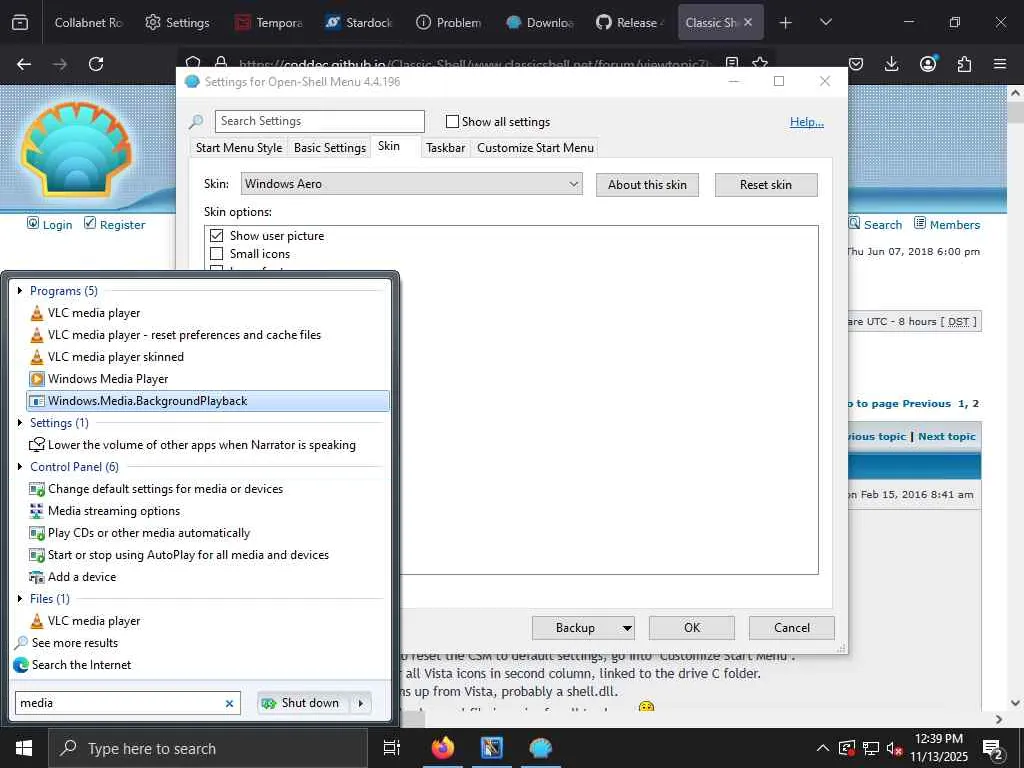The height and width of the screenshot is (768, 1024).
Task: Open Backup button dropdown arrow
Action: click(627, 628)
